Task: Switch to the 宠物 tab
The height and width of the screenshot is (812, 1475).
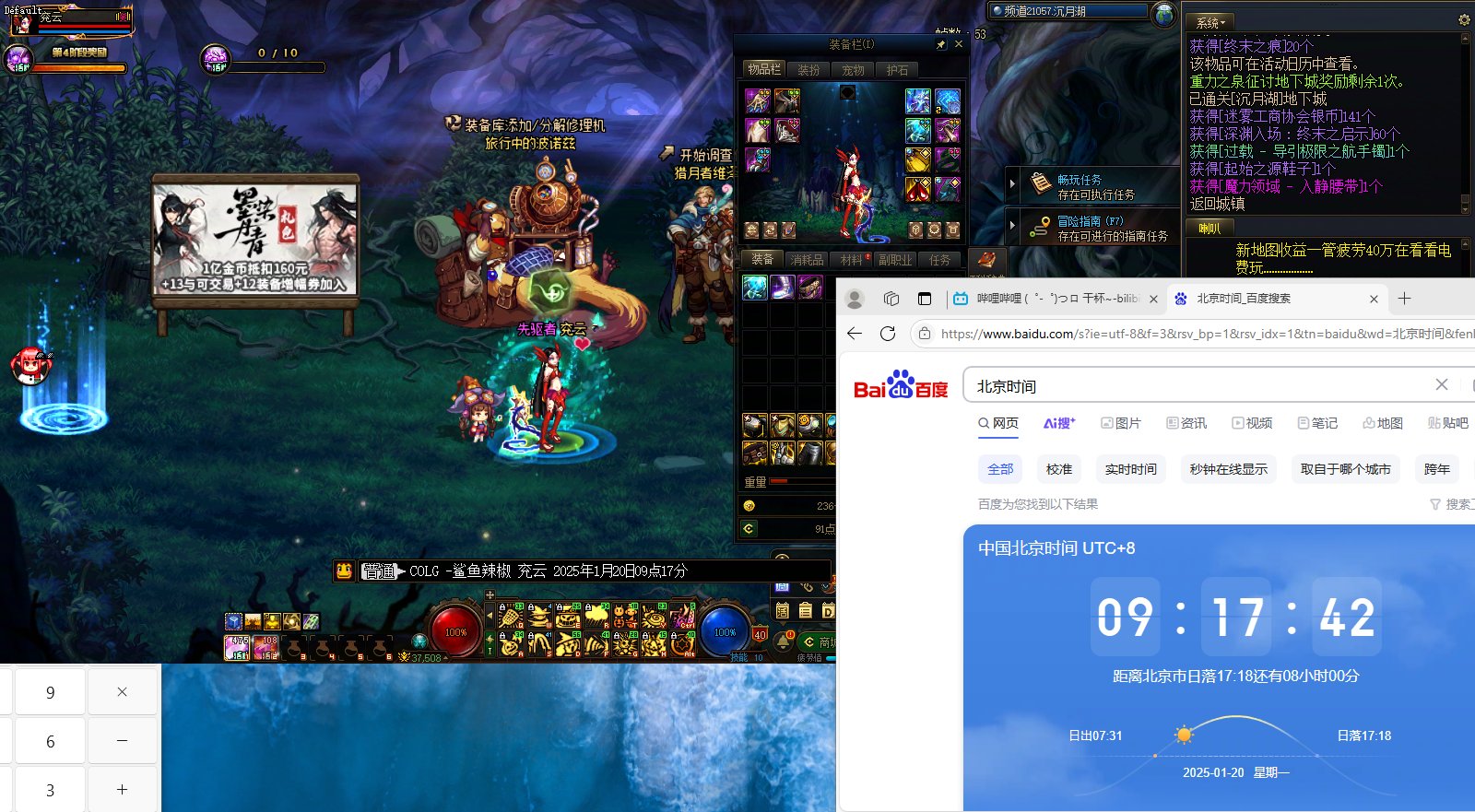Action: point(853,70)
